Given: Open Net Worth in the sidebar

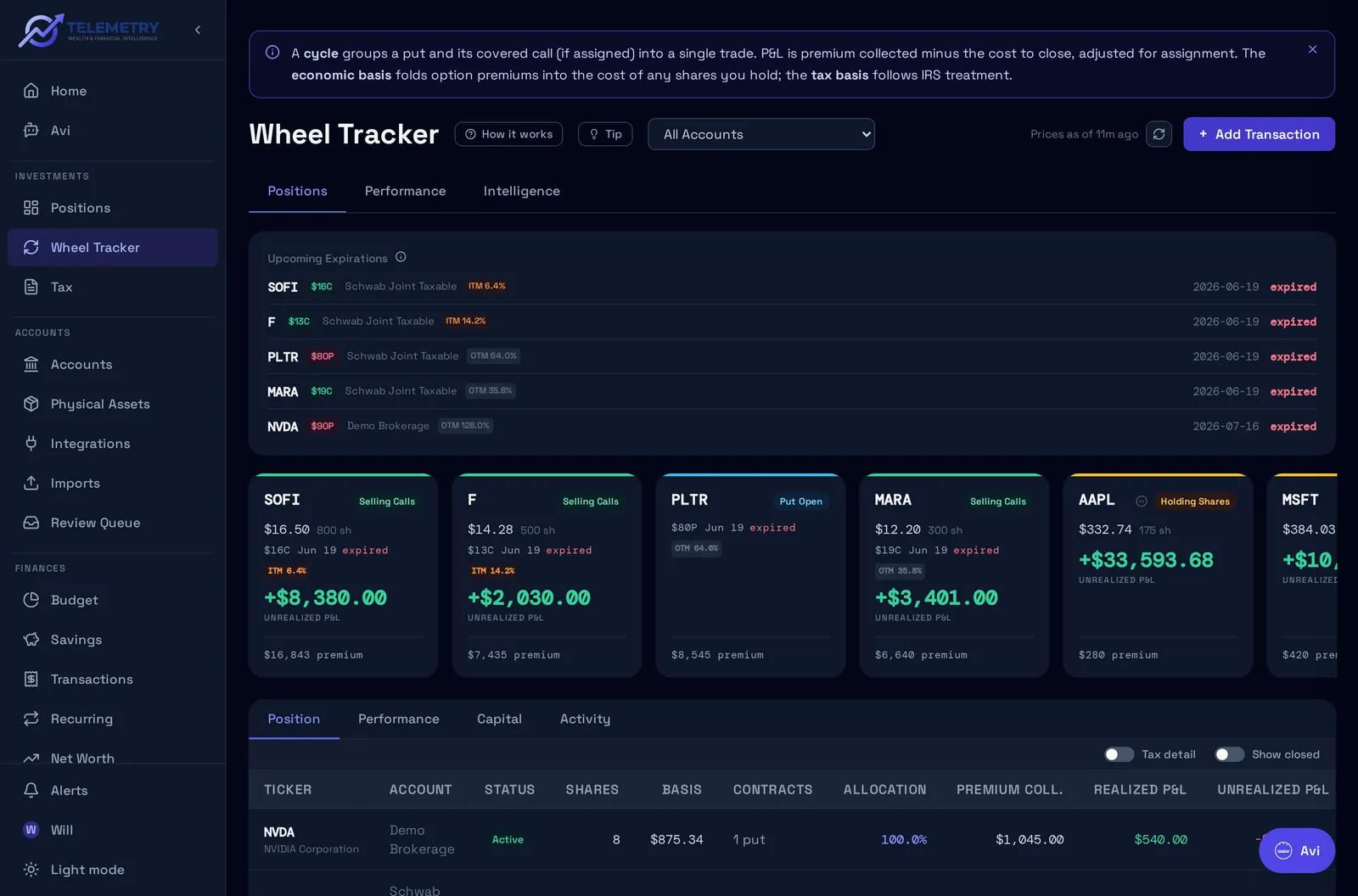Looking at the screenshot, I should tap(112, 757).
